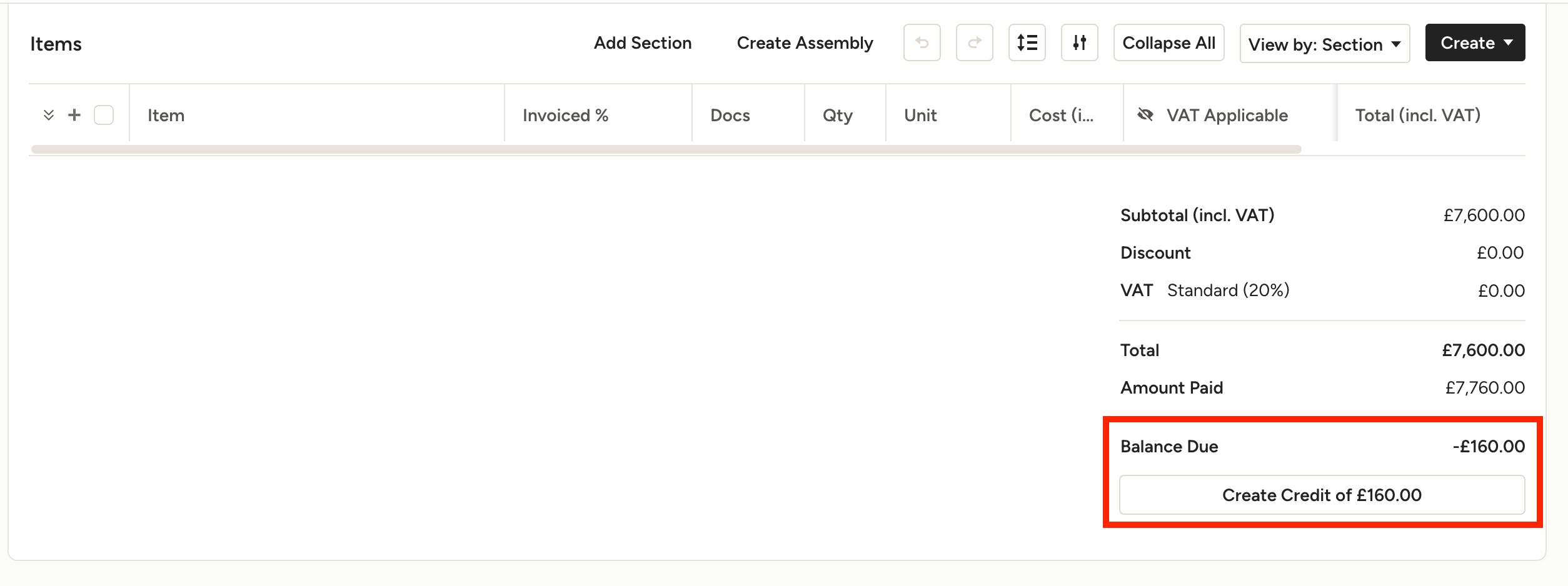Open the row height spacing icon
The height and width of the screenshot is (586, 1568).
(x=1027, y=42)
